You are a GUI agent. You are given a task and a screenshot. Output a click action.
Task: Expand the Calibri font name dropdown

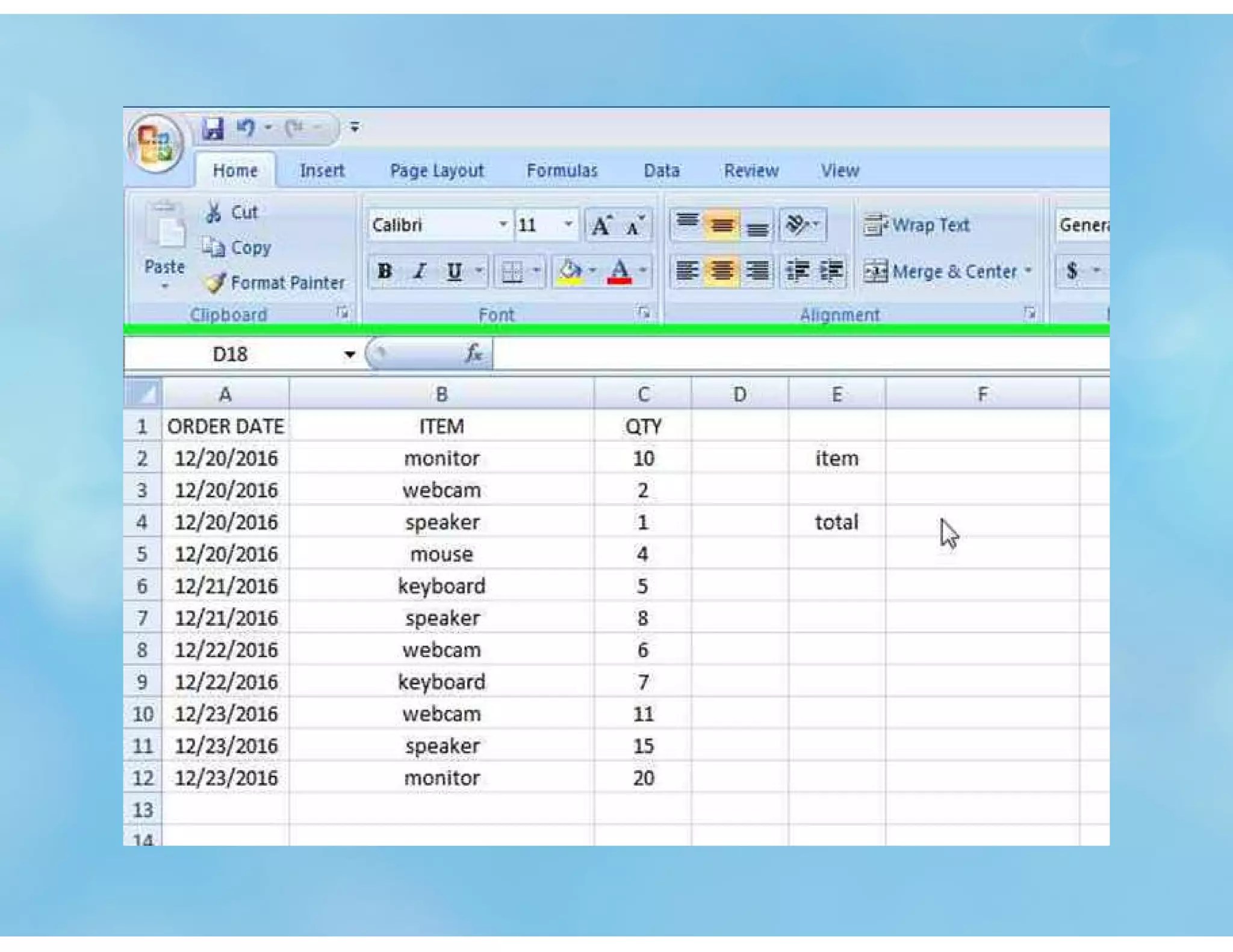click(x=502, y=224)
